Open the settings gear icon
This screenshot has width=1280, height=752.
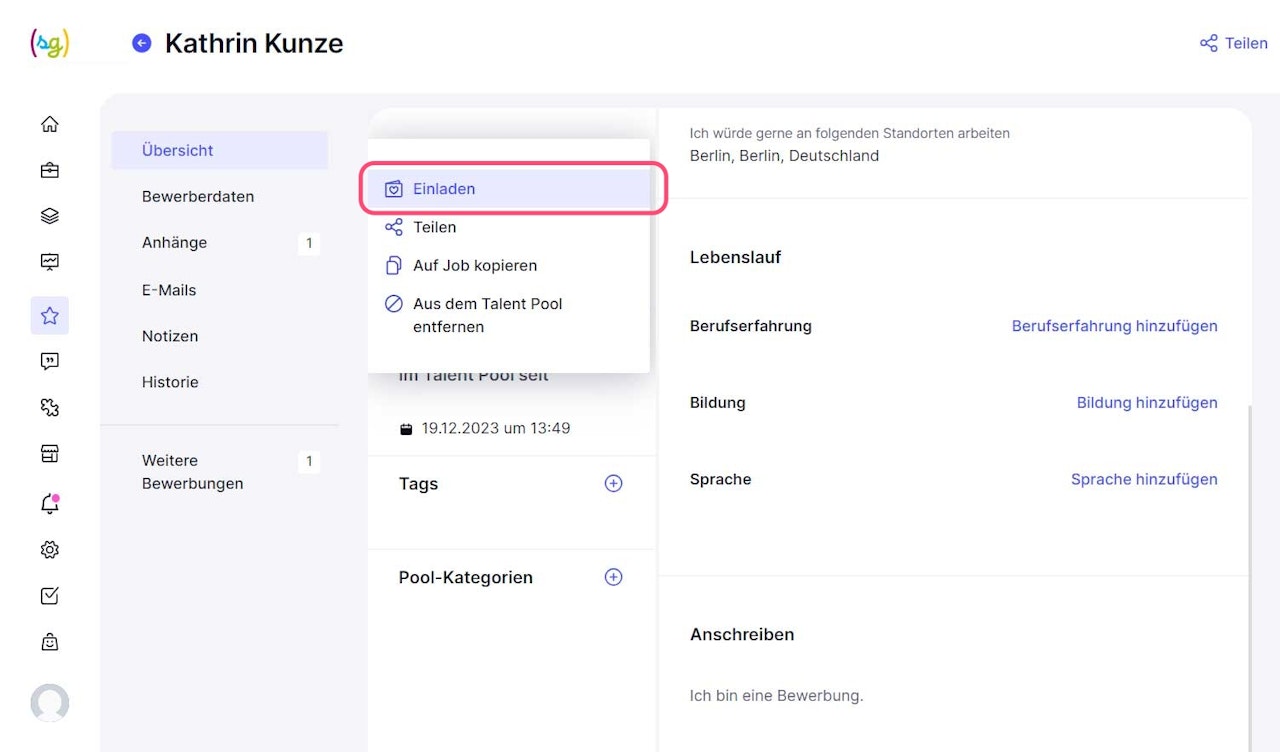(50, 550)
